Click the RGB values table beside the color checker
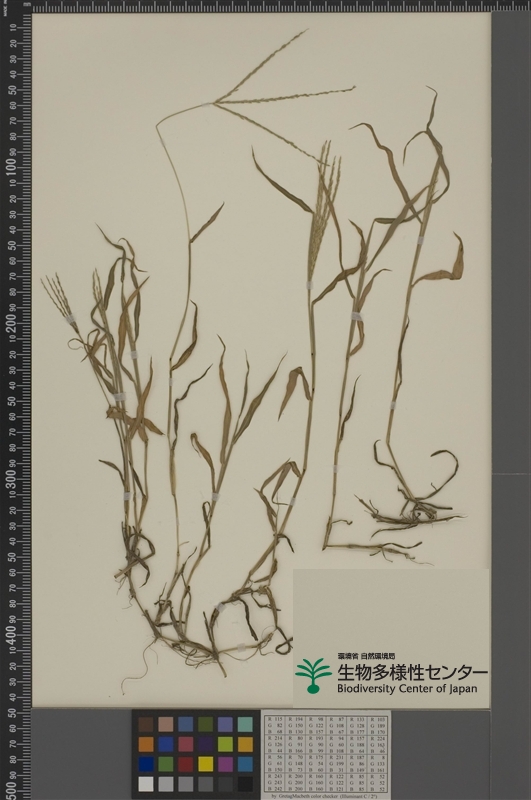Image resolution: width=531 pixels, height=800 pixels. (x=326, y=754)
